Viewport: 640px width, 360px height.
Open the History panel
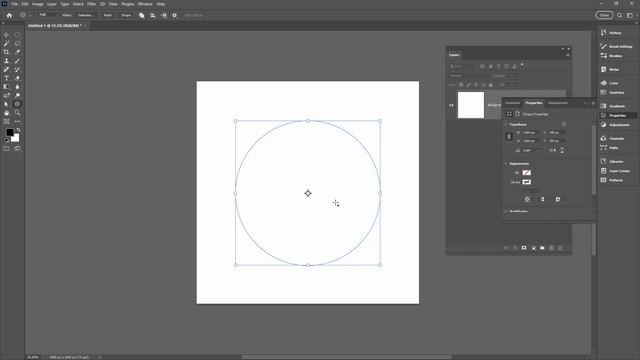click(x=616, y=33)
